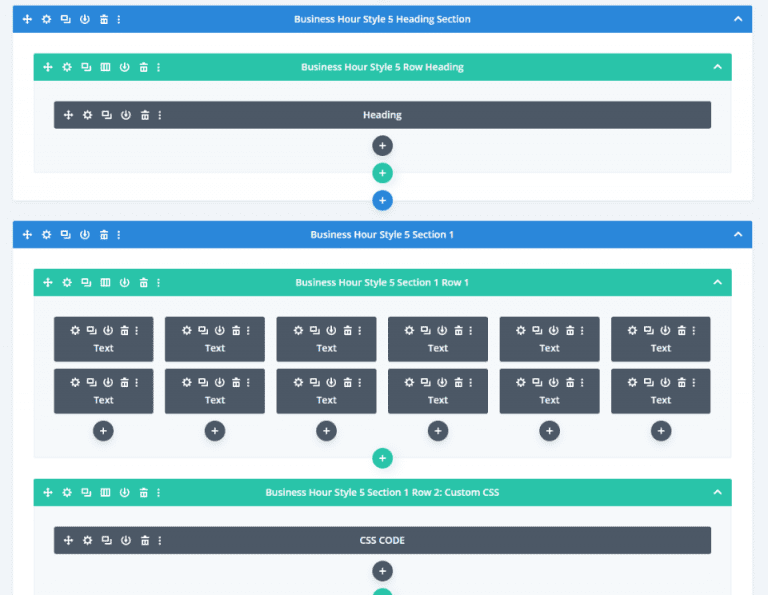Add row with green plus below Row Heading

pyautogui.click(x=382, y=173)
